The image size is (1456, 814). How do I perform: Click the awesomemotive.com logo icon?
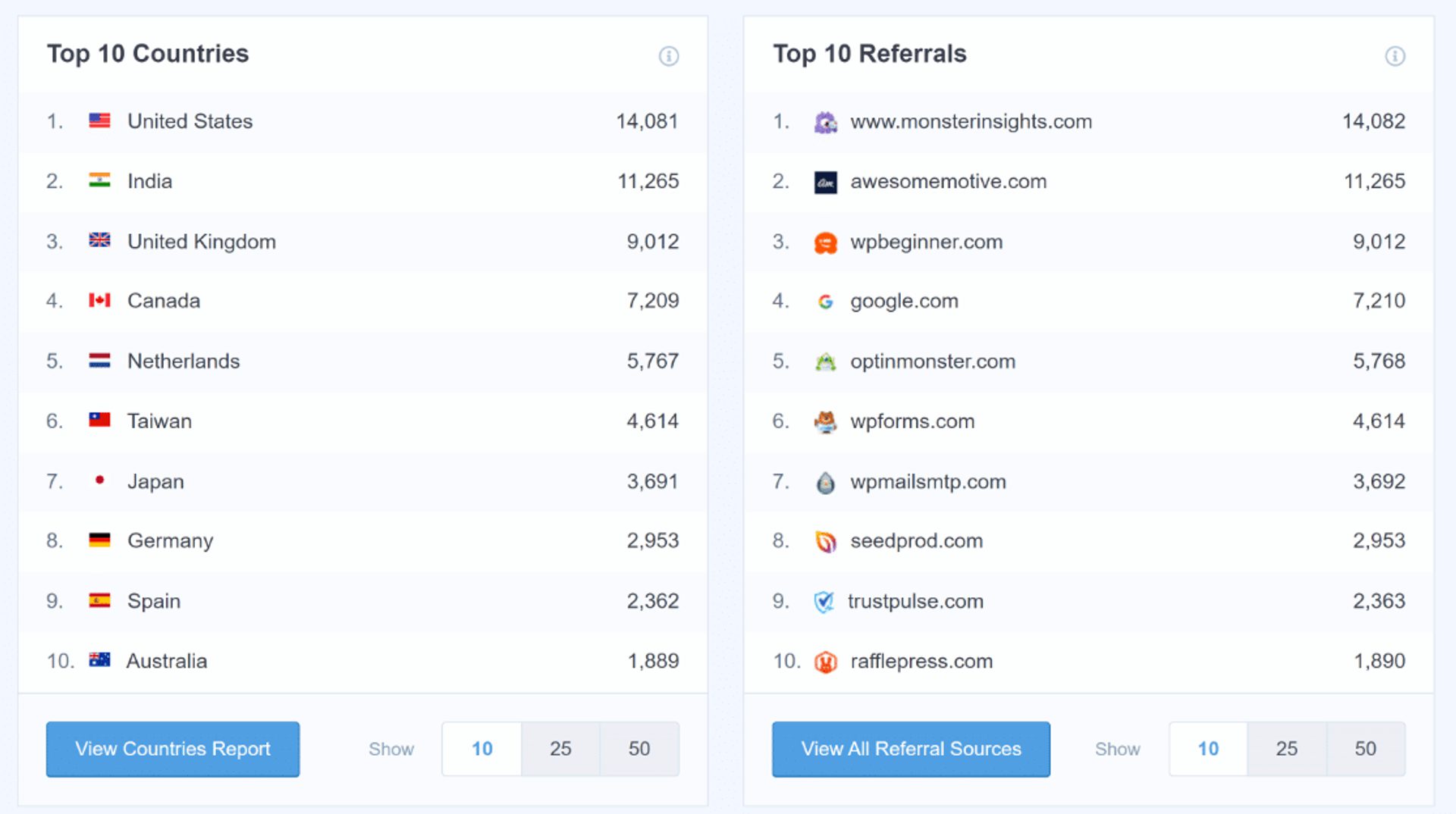(826, 181)
